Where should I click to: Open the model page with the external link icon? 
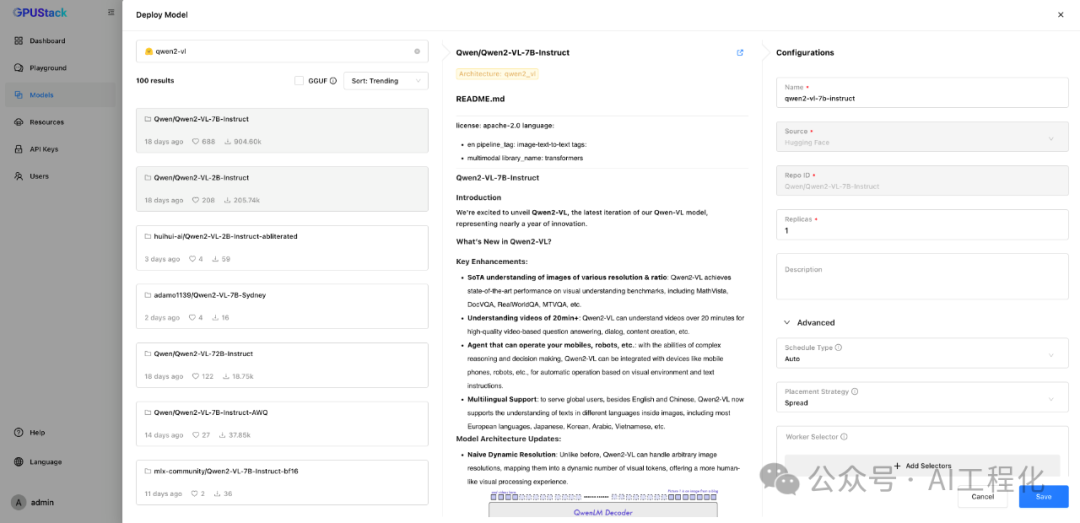[740, 52]
